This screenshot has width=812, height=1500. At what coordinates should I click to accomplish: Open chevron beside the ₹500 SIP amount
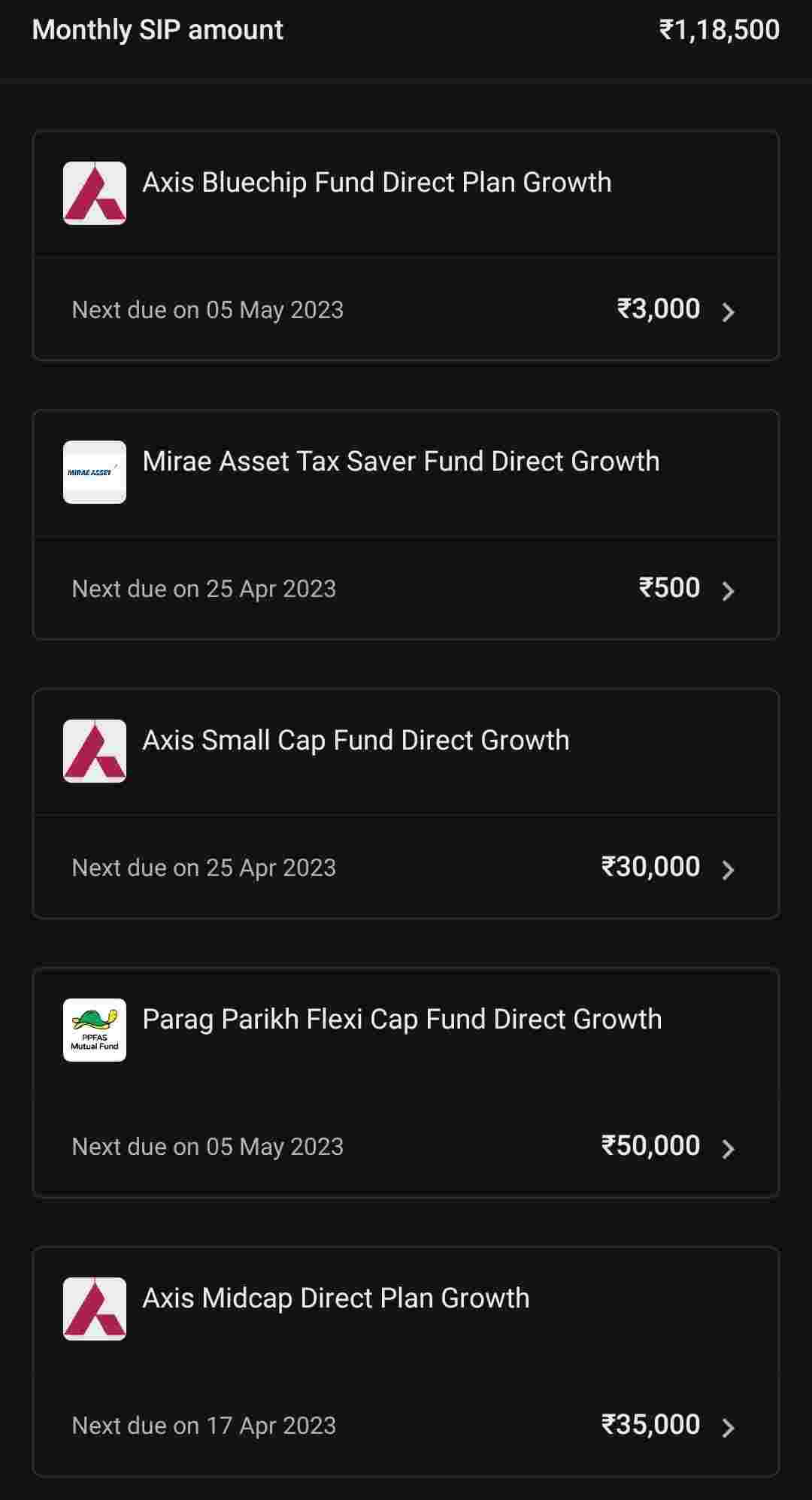click(728, 590)
